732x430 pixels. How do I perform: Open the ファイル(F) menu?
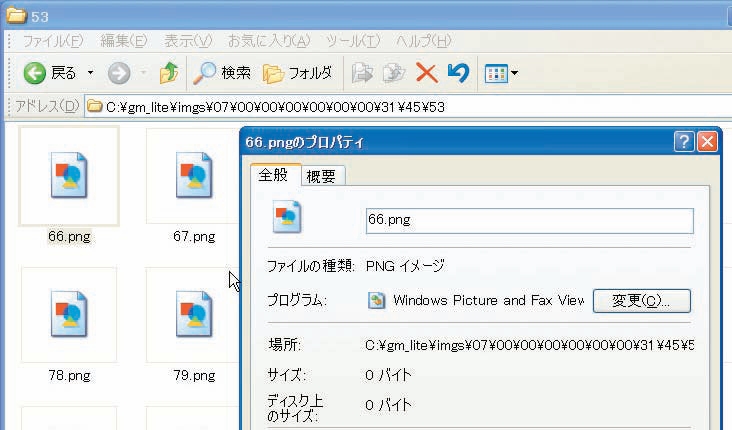(x=53, y=41)
